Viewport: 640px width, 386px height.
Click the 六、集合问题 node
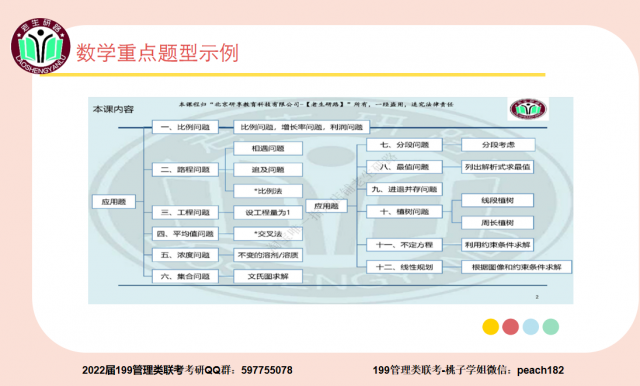tap(185, 276)
